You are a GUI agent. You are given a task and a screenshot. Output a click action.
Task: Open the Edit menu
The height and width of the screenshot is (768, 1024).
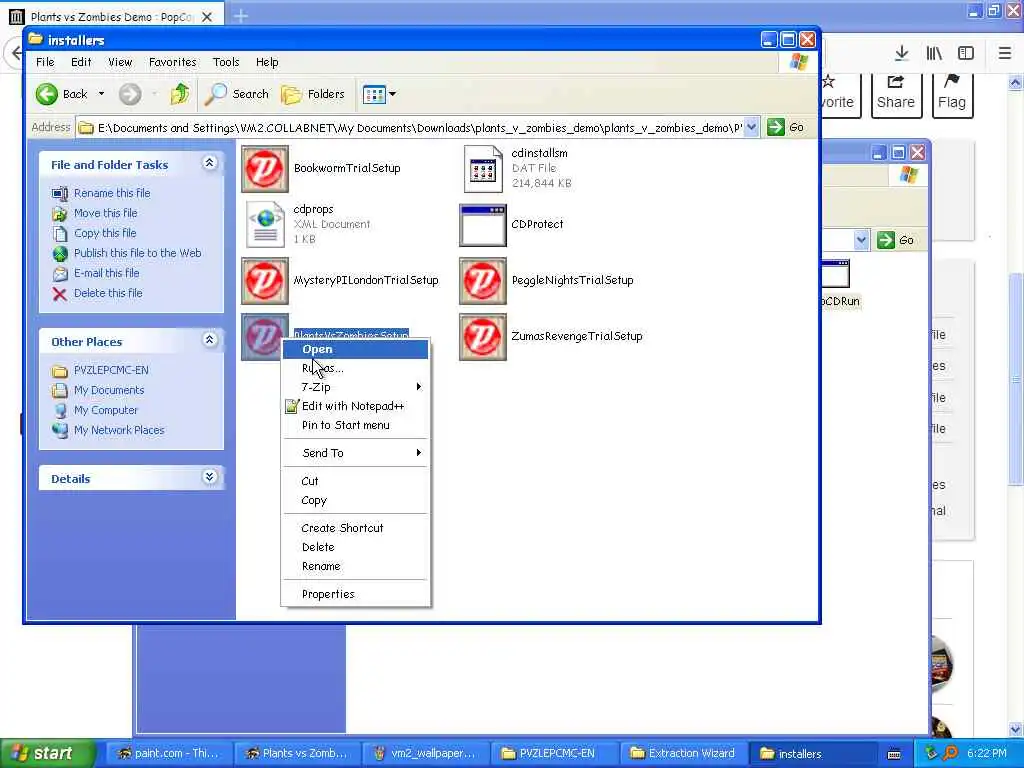pyautogui.click(x=81, y=62)
